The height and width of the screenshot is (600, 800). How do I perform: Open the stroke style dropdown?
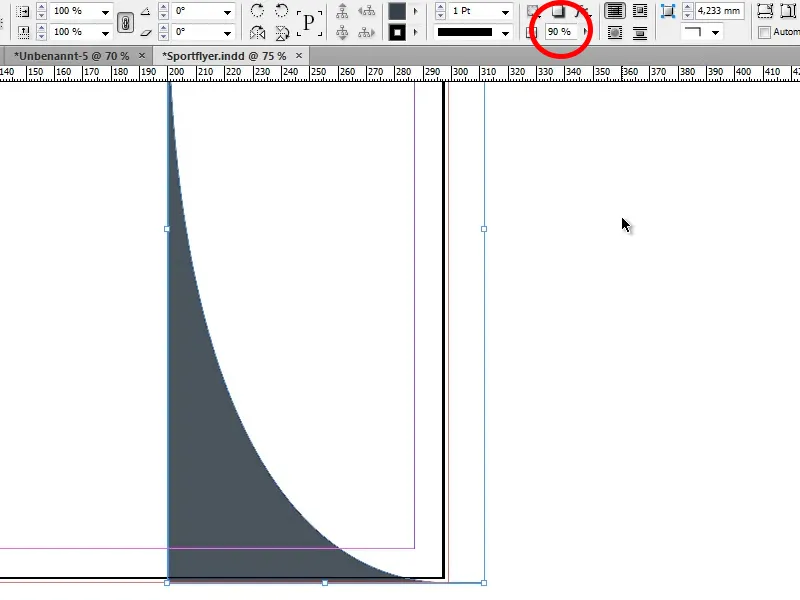[x=505, y=33]
